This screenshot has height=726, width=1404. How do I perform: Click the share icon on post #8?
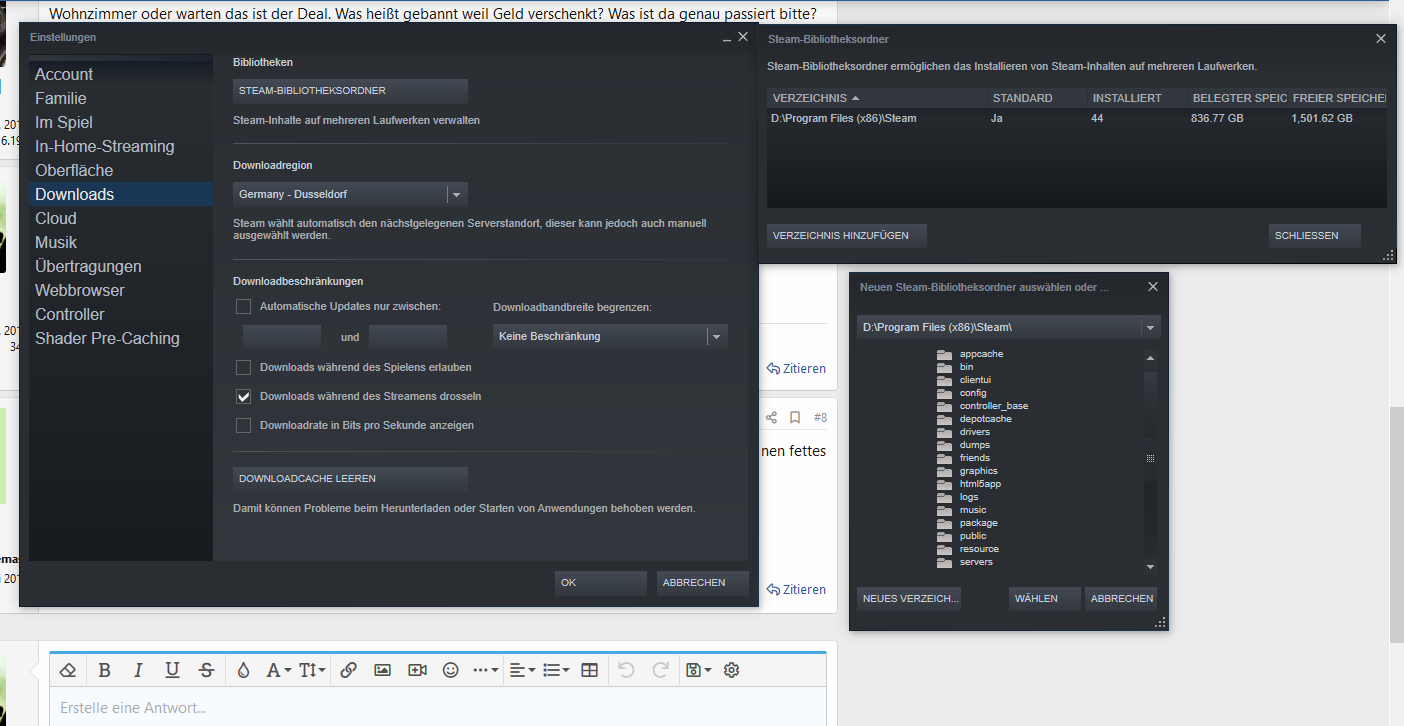pyautogui.click(x=771, y=417)
